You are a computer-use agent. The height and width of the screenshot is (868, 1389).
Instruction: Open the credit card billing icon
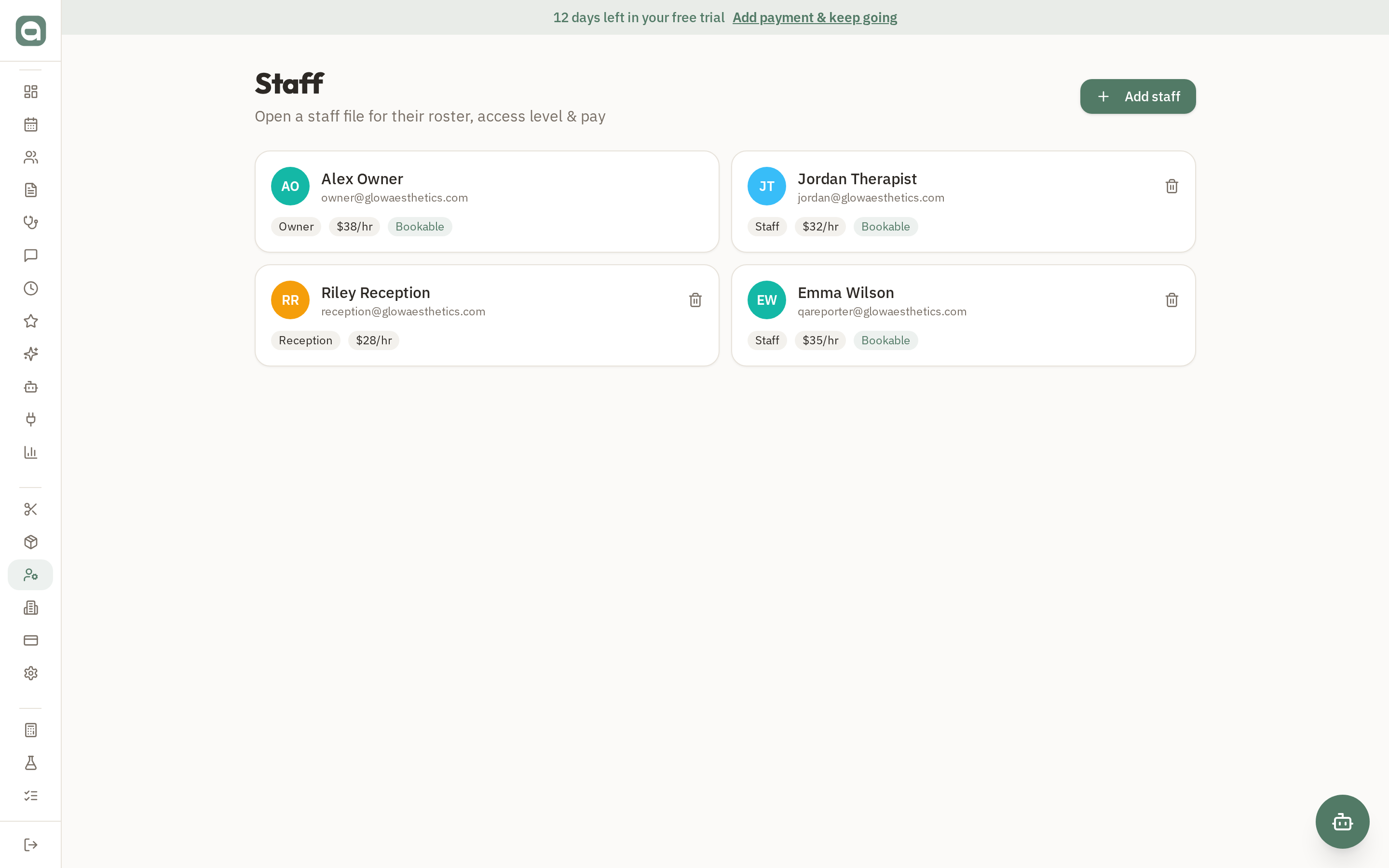[30, 640]
